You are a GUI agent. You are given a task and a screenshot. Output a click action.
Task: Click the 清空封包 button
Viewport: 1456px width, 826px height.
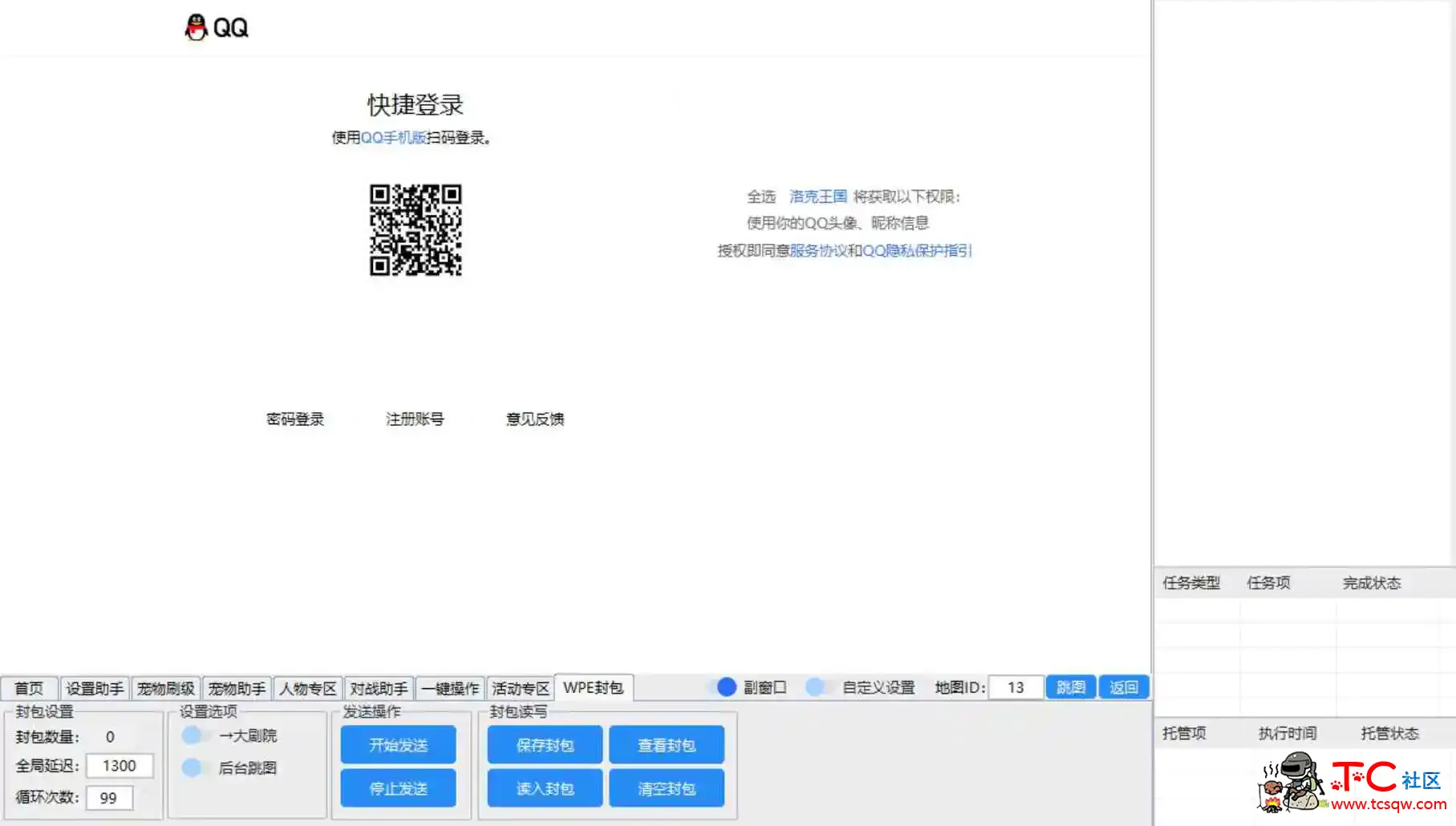click(x=667, y=788)
